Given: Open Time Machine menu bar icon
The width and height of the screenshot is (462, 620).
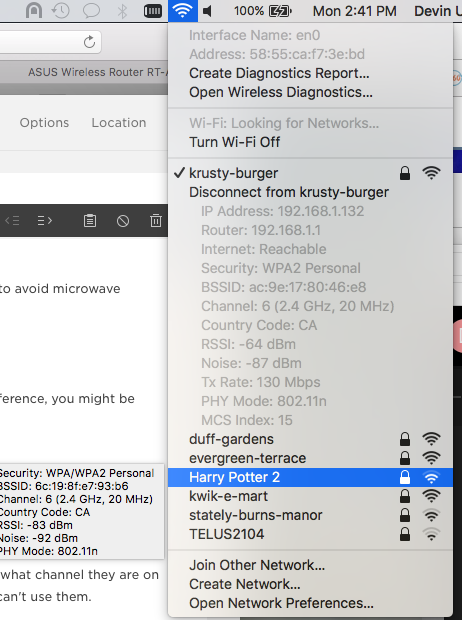Looking at the screenshot, I should [x=61, y=11].
